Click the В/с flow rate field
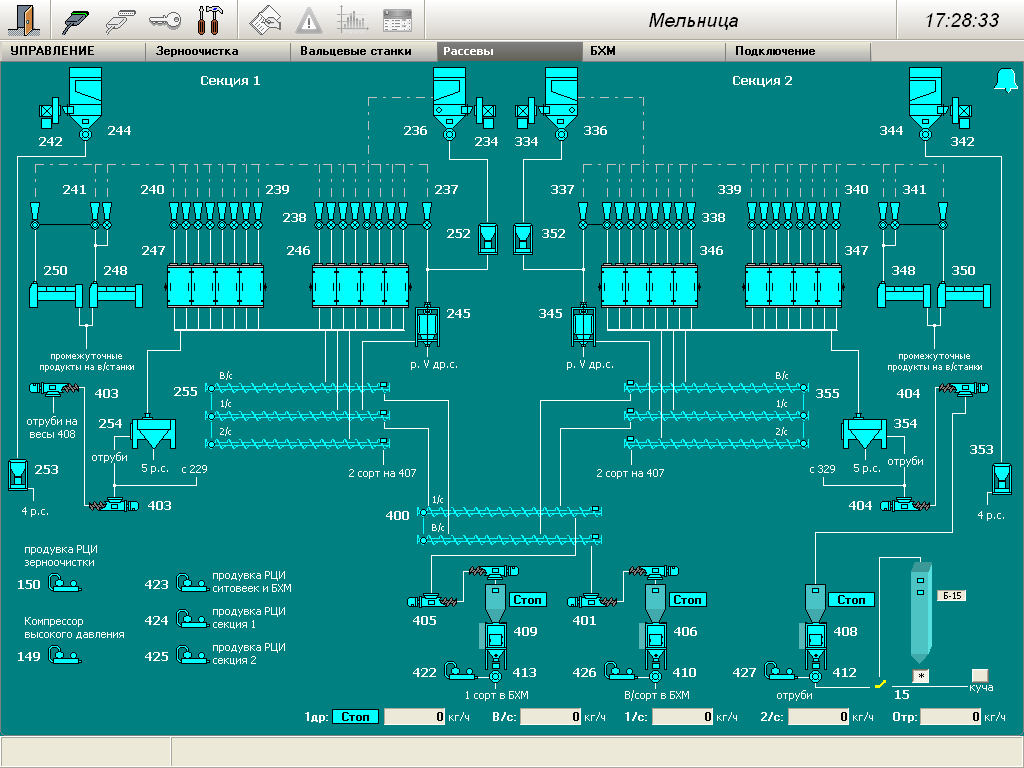The height and width of the screenshot is (768, 1024). click(551, 717)
